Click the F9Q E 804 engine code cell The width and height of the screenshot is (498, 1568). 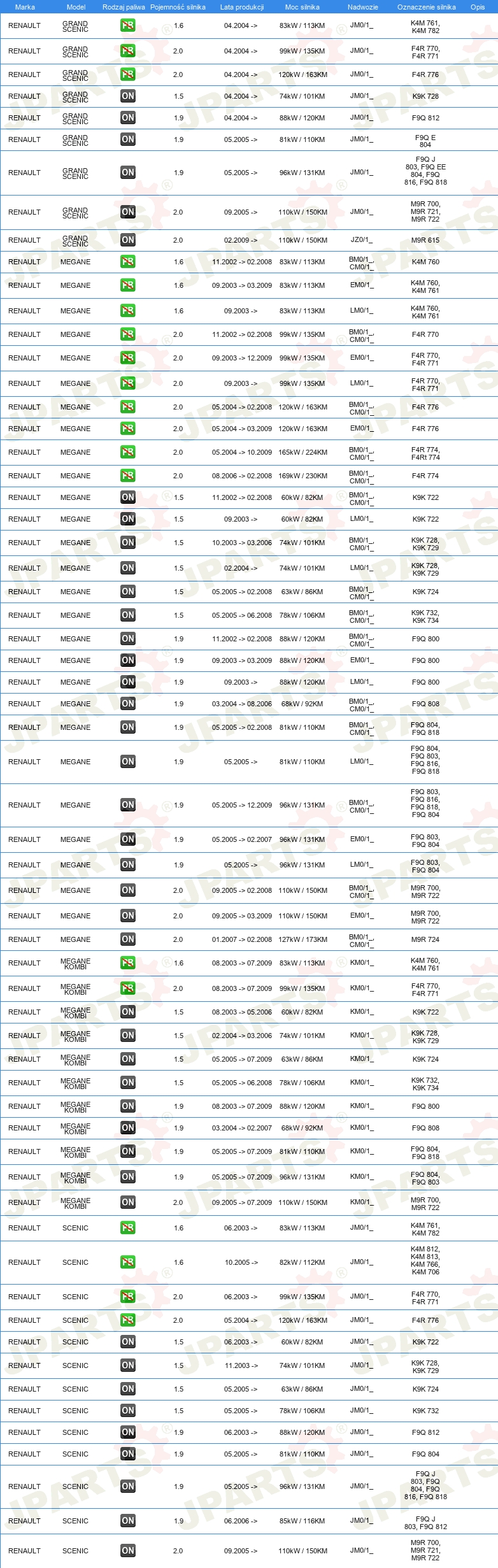coord(425,141)
